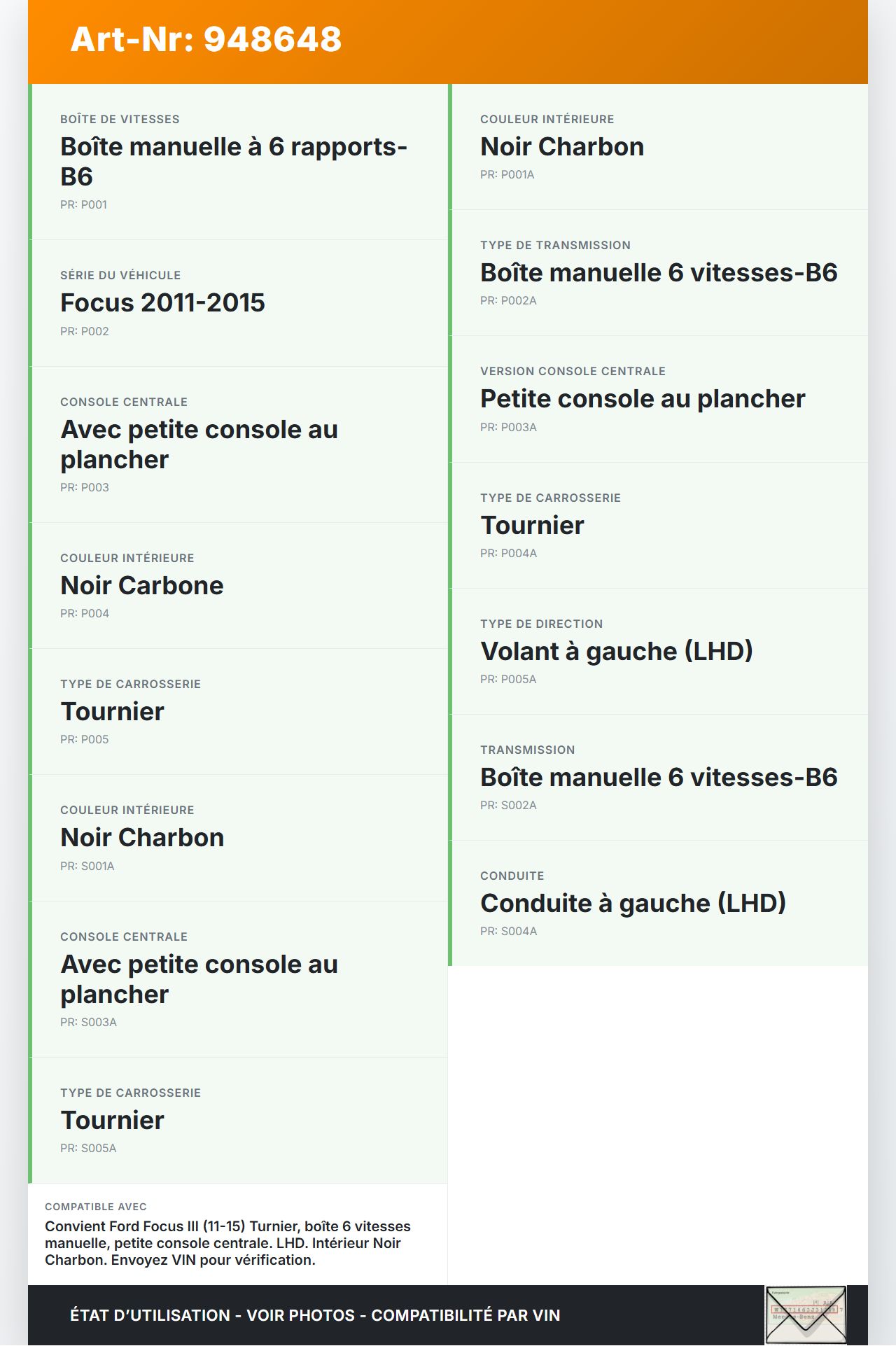Select the Tournier card with PR: S005A
Viewport: 896px width, 1346px height.
click(238, 1121)
